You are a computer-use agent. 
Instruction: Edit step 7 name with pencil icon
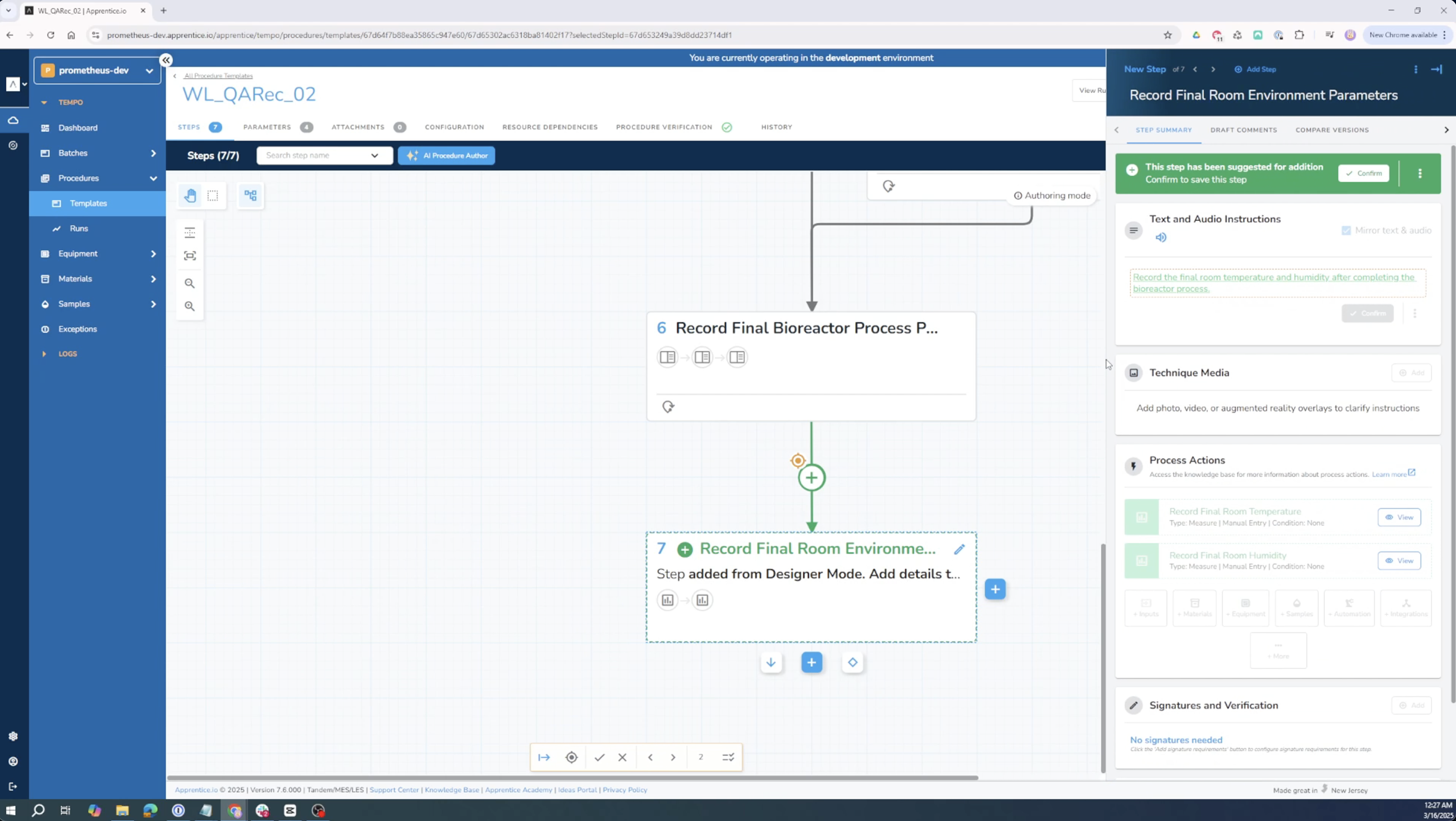point(959,549)
